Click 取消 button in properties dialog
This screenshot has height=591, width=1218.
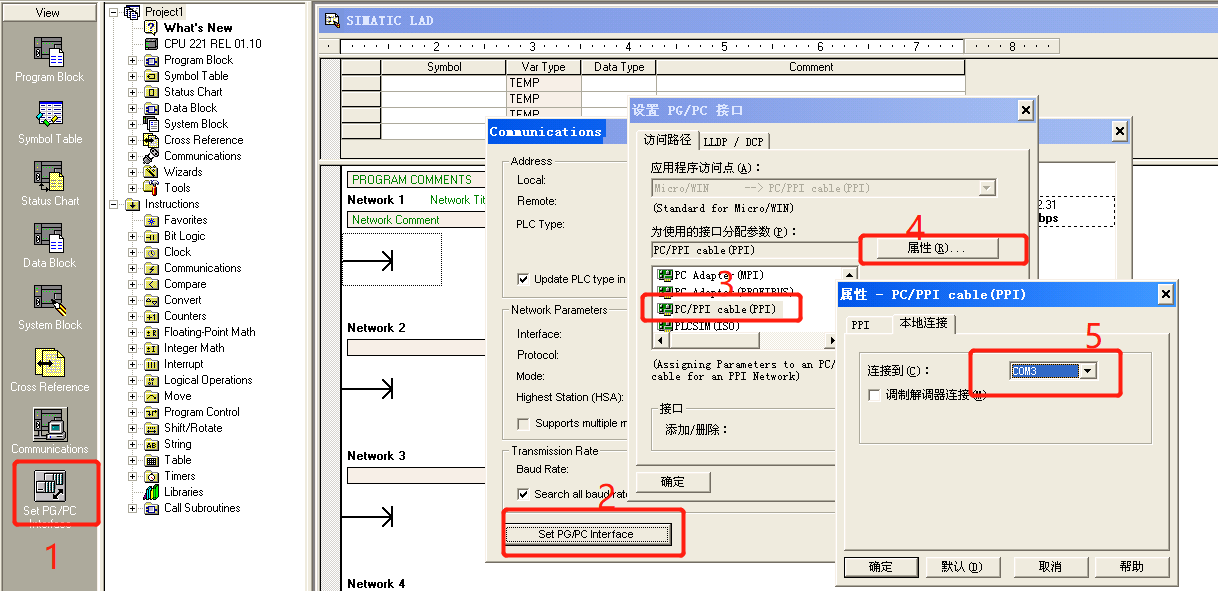coord(1050,567)
